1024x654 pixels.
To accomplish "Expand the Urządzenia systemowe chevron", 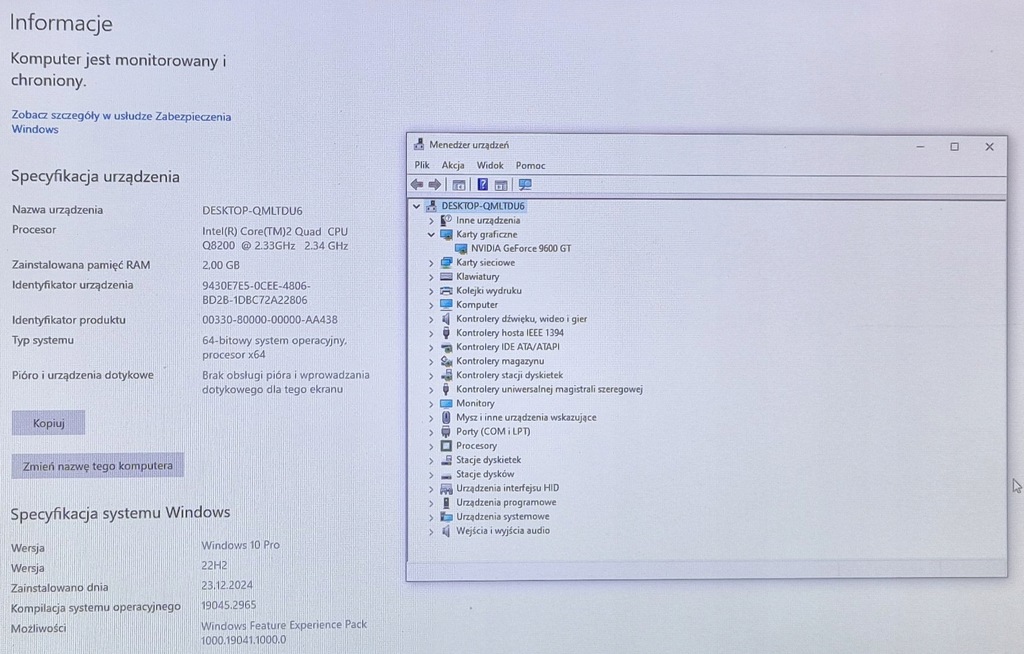I will pos(431,517).
